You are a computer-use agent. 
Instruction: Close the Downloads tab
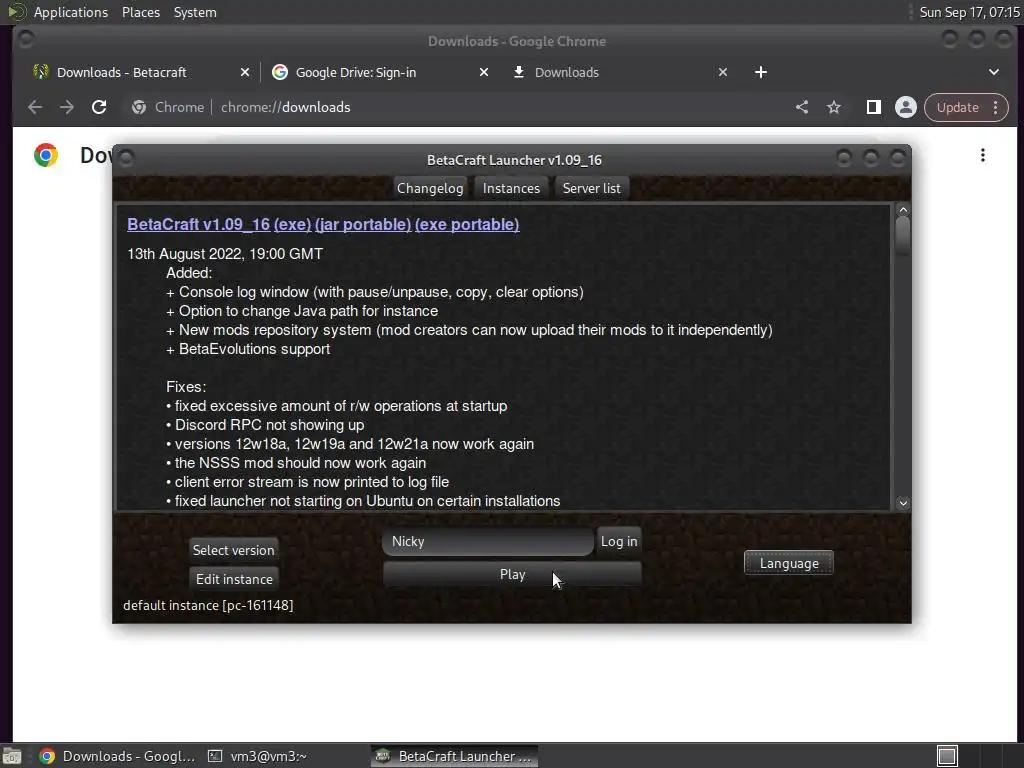coord(723,72)
